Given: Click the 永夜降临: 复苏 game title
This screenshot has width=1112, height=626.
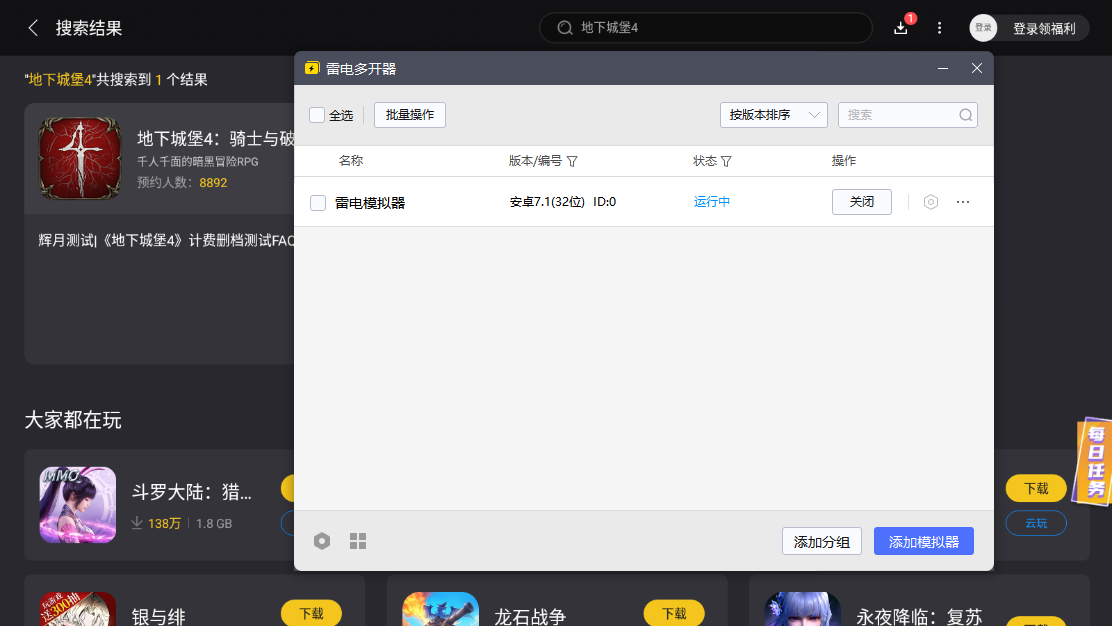Looking at the screenshot, I should click(x=919, y=616).
